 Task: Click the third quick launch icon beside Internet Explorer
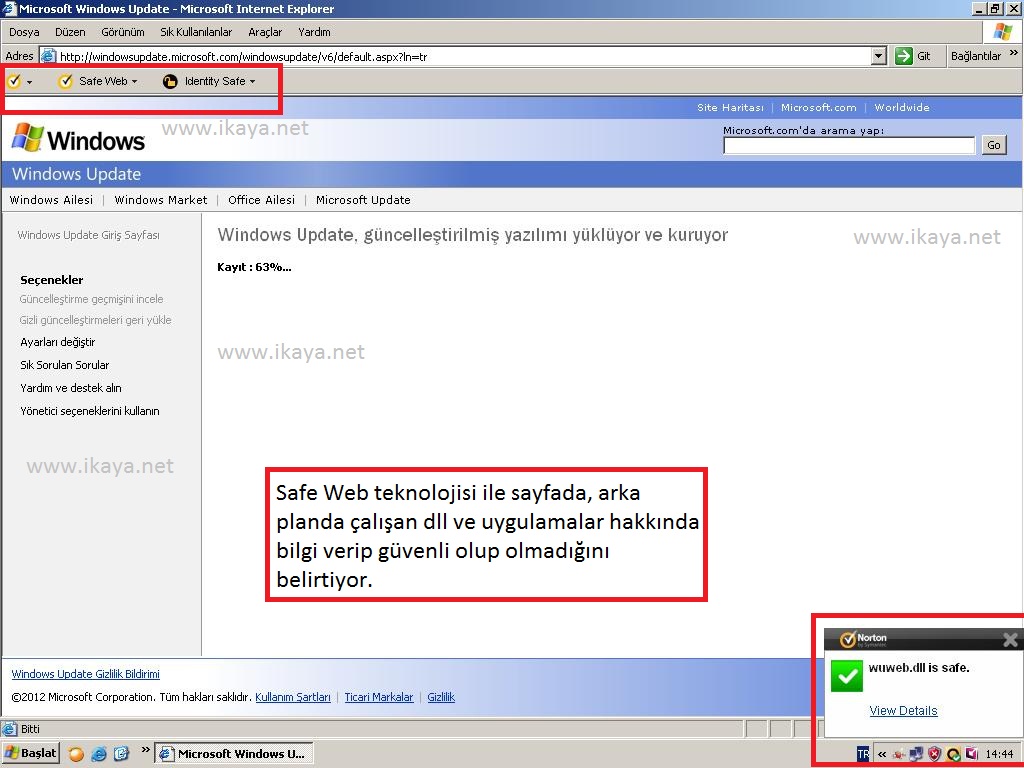(x=121, y=754)
